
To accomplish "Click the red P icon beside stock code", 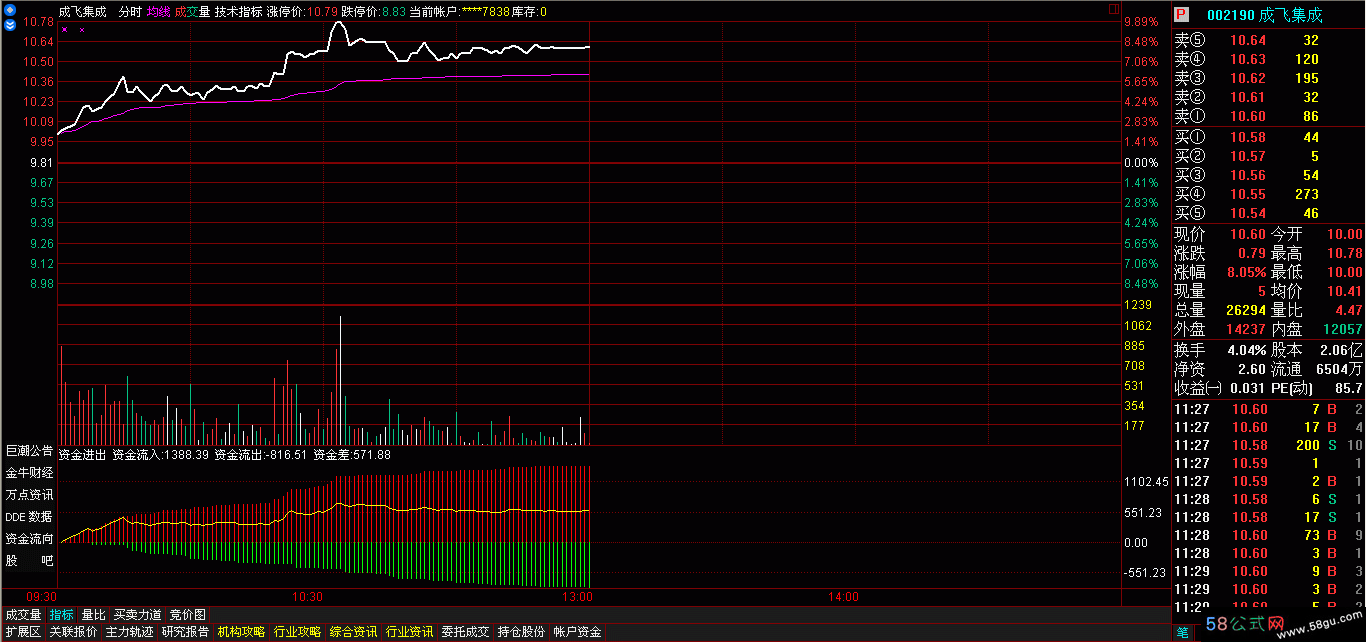I will 1182,15.
